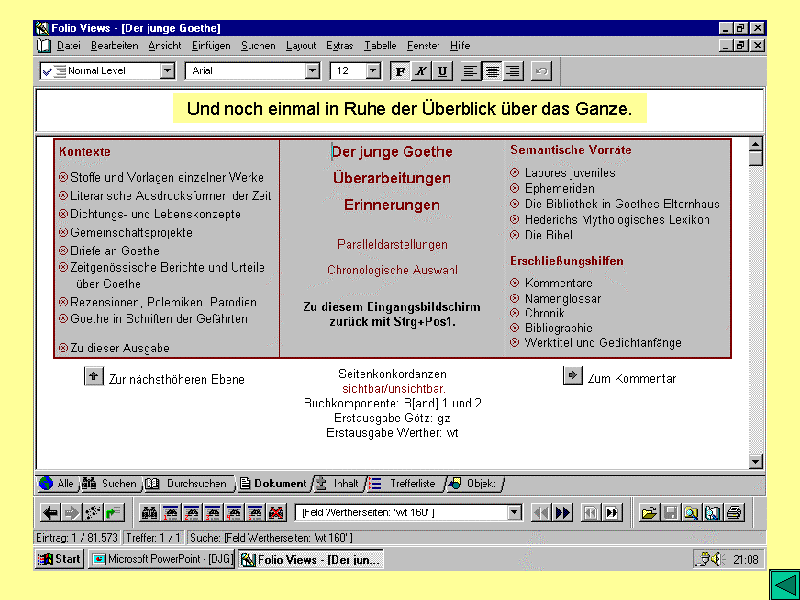
Task: Click the open folder icon
Action: click(x=649, y=513)
